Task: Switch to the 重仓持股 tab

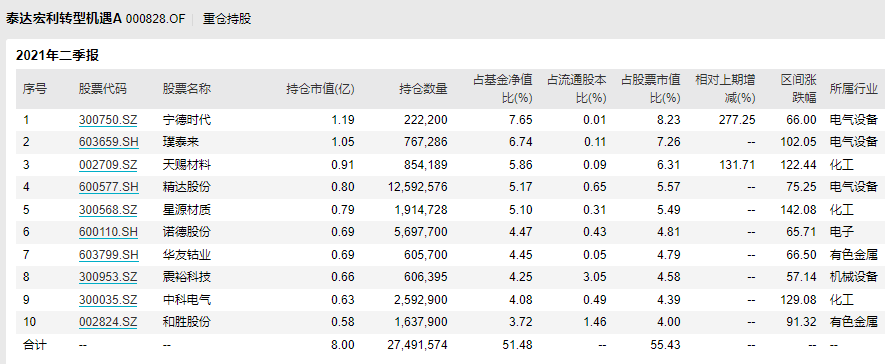Action: pyautogui.click(x=227, y=19)
